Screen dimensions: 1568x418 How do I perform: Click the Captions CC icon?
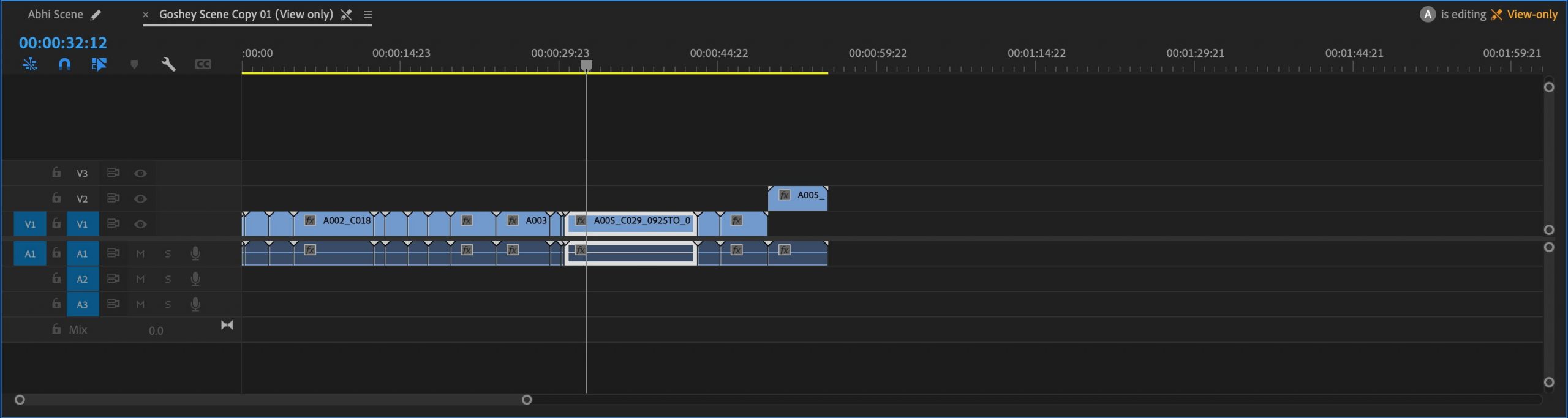(x=203, y=64)
